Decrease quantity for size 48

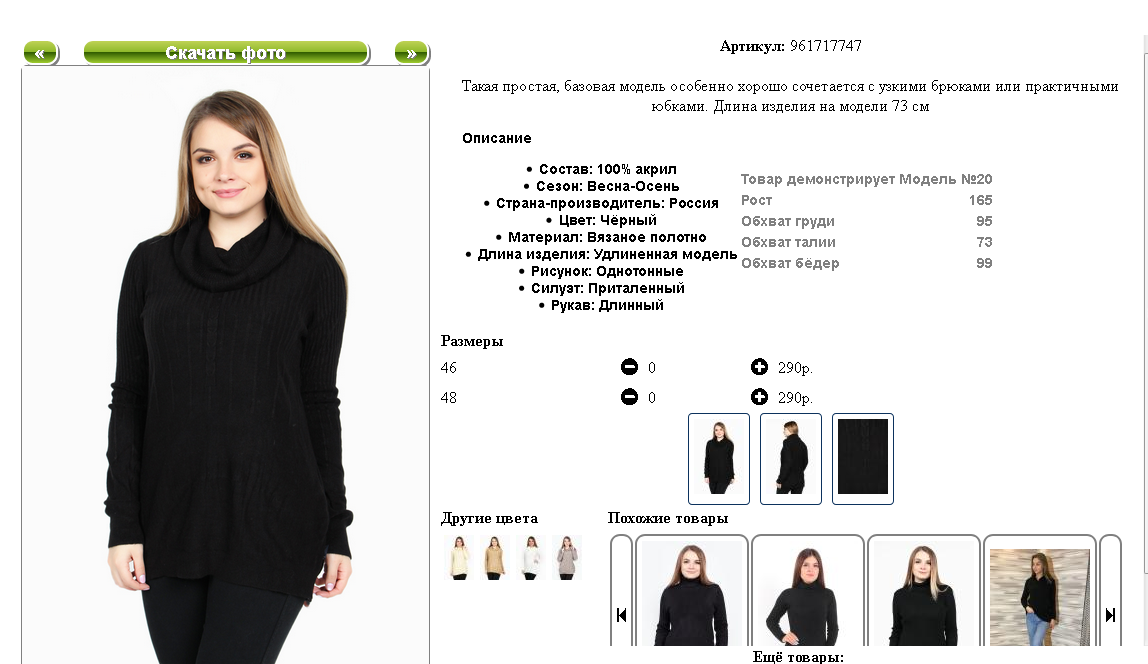pos(629,397)
